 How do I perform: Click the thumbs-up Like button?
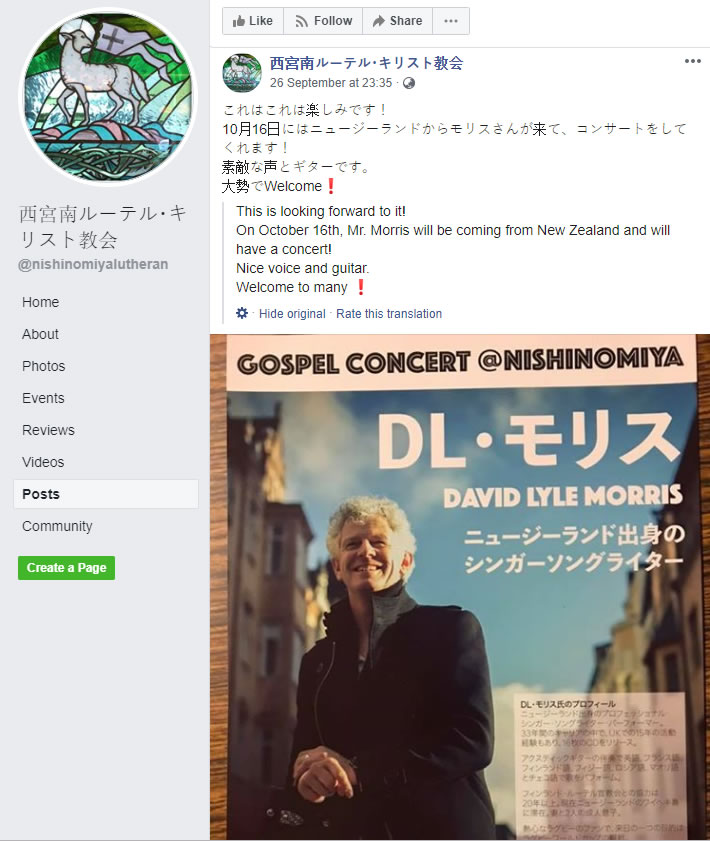coord(253,21)
